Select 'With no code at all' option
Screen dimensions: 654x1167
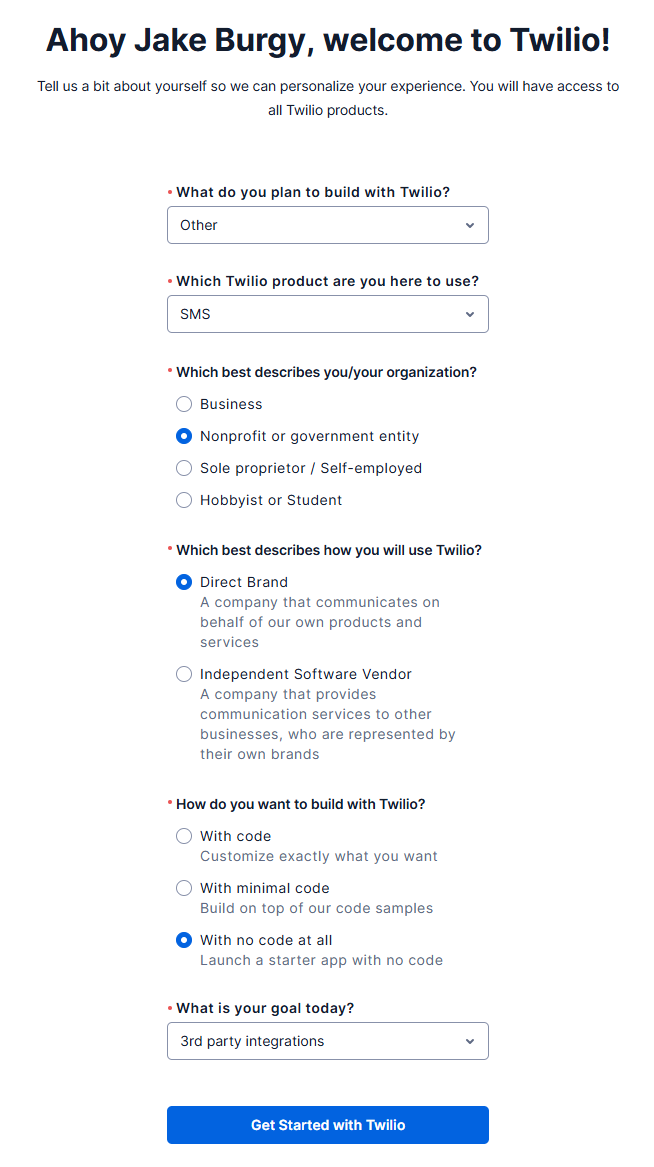[184, 940]
